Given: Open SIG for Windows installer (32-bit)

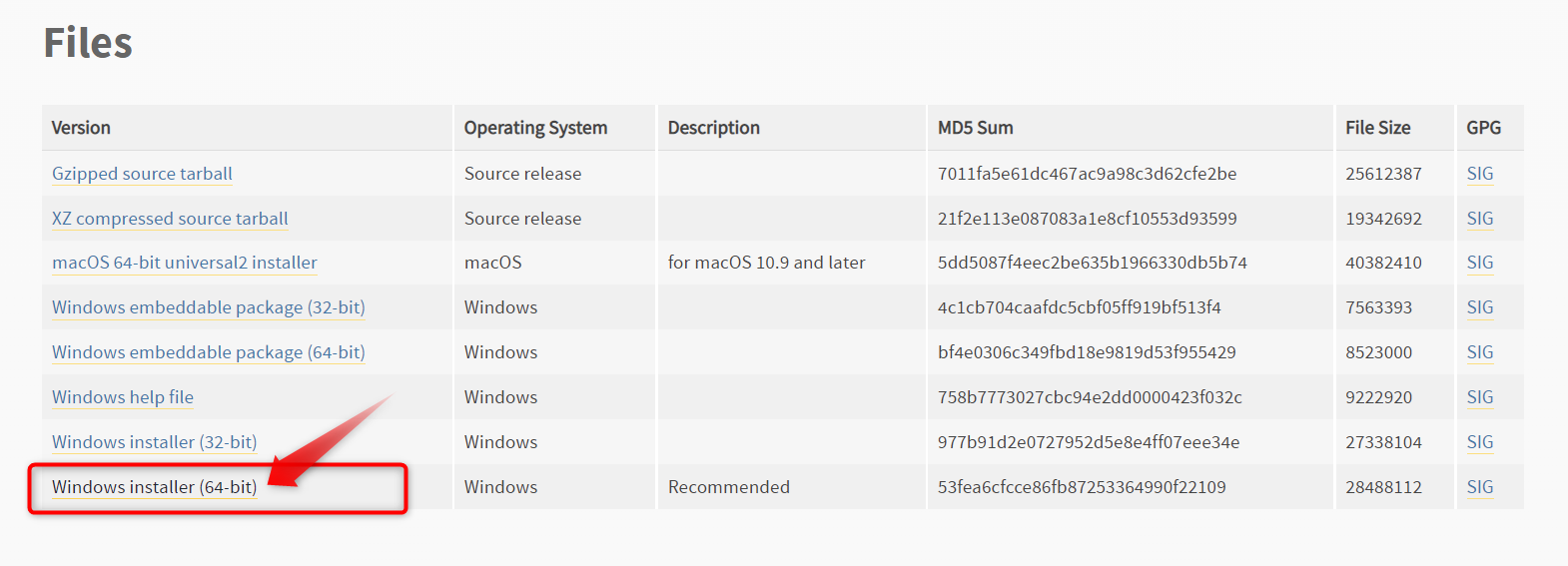Looking at the screenshot, I should point(1480,442).
